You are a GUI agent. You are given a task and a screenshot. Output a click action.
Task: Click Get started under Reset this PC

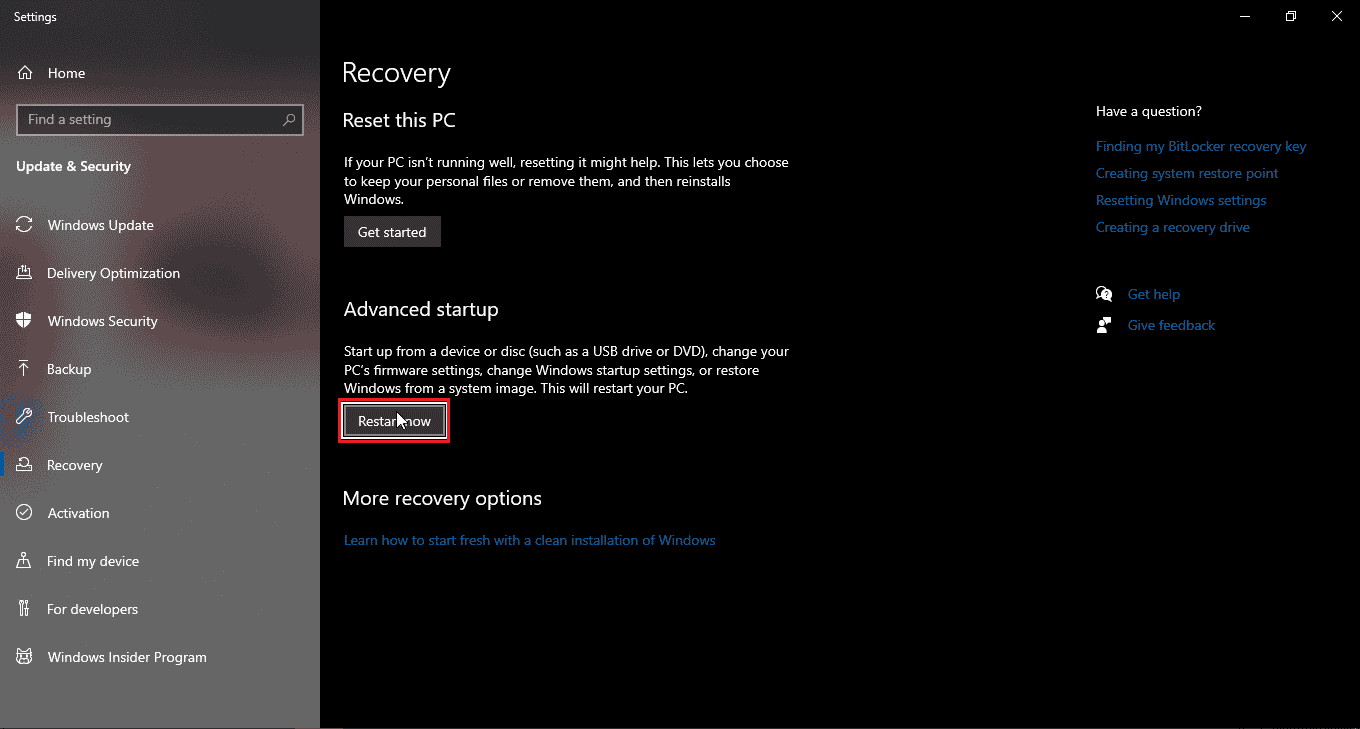[392, 232]
